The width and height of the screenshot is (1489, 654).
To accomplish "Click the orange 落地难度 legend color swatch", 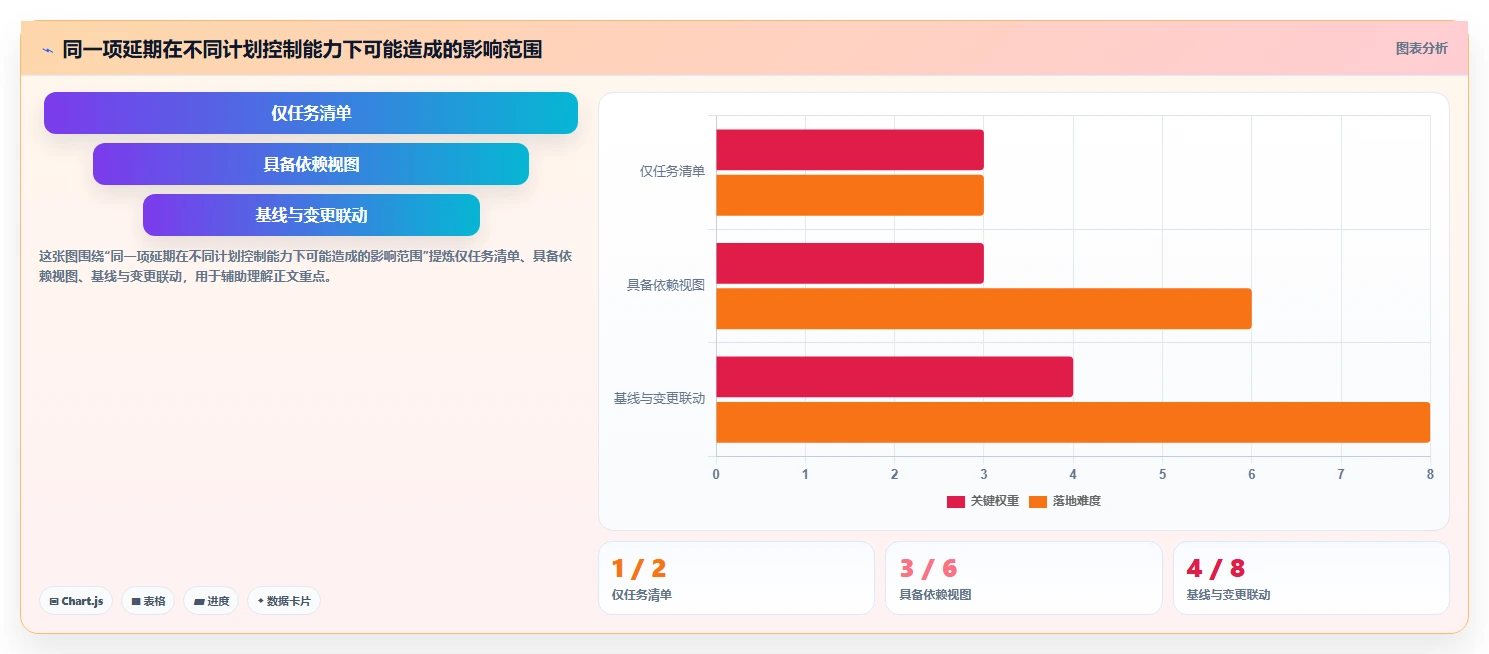I will [1038, 501].
